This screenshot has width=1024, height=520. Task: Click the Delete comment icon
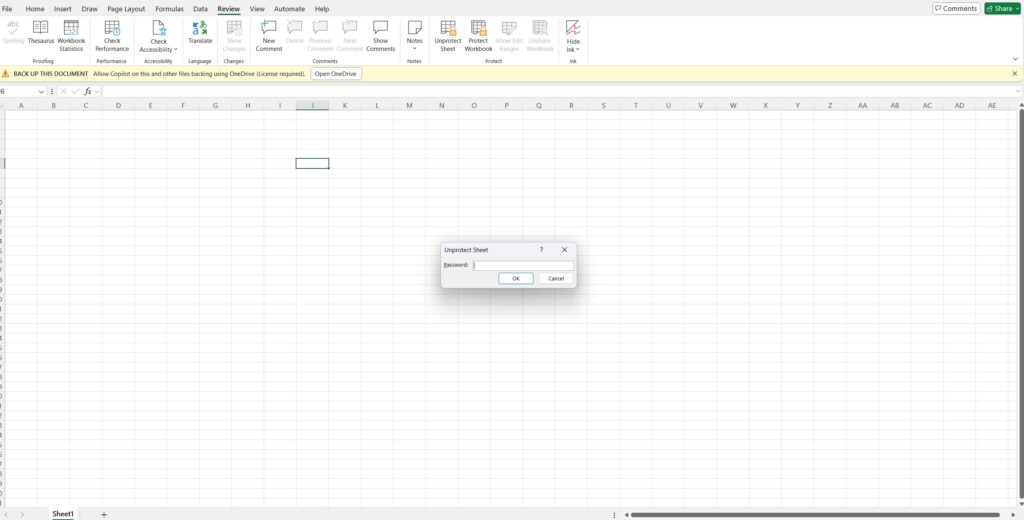295,27
